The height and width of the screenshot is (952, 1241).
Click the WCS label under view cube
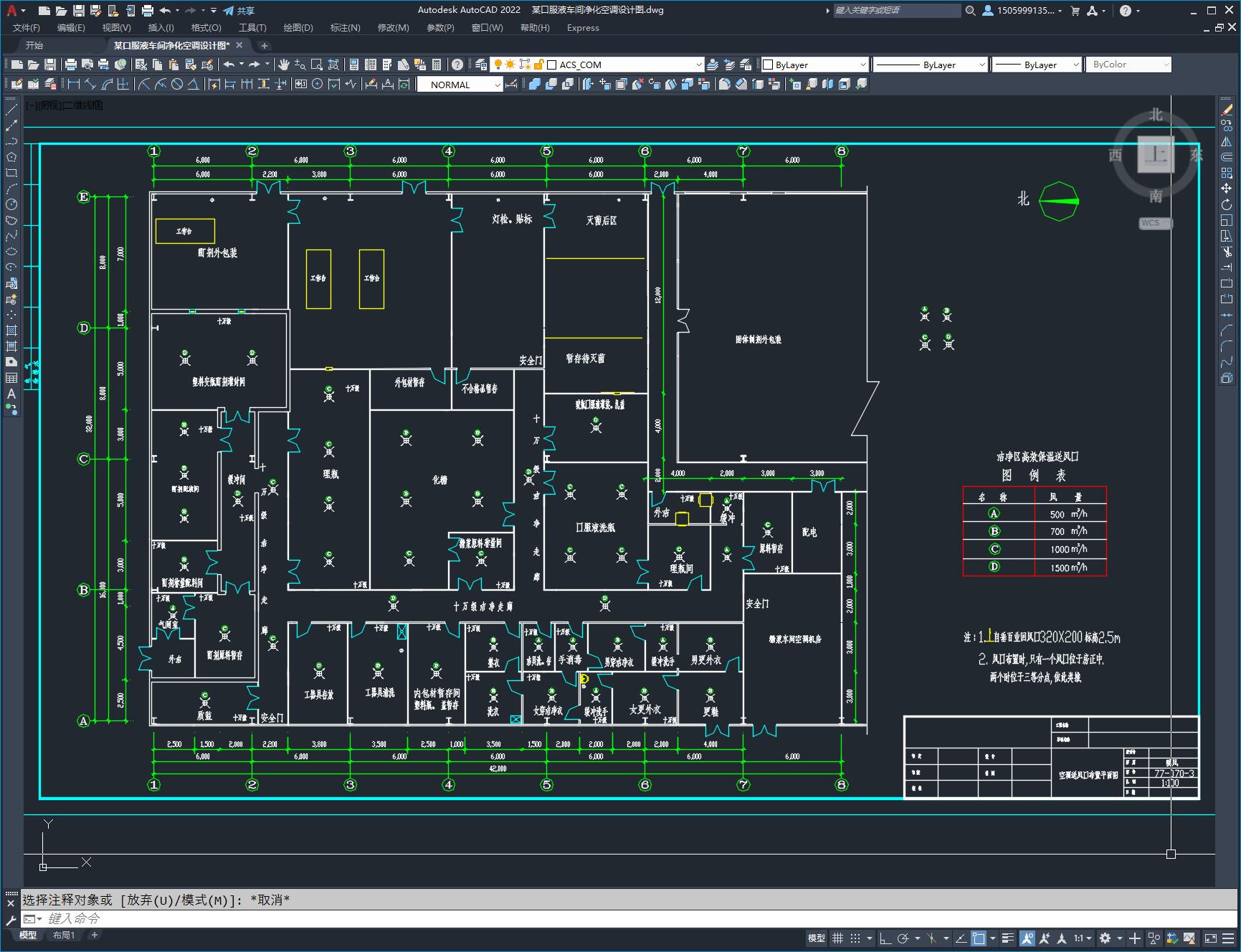tap(1154, 223)
